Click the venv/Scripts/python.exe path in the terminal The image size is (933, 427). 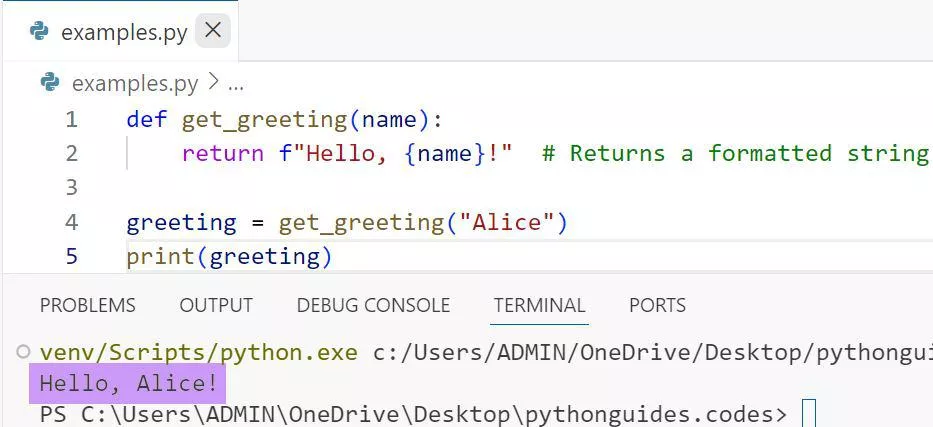coord(198,352)
